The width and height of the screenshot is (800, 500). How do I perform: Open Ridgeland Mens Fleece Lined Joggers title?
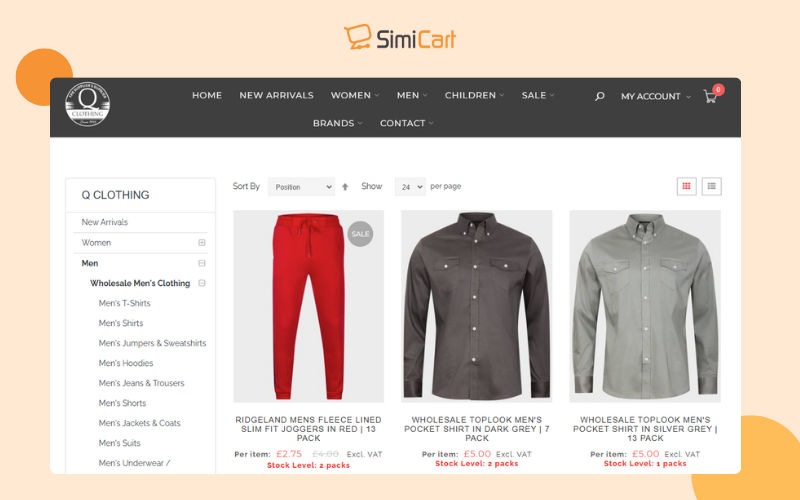point(309,429)
